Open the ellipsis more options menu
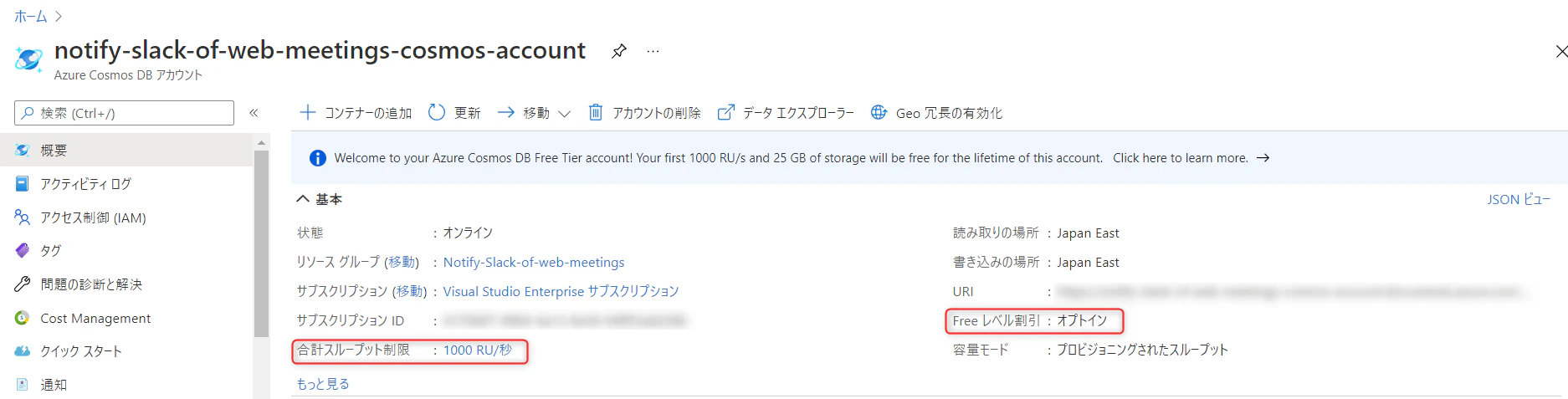The image size is (1568, 399). coord(653,51)
